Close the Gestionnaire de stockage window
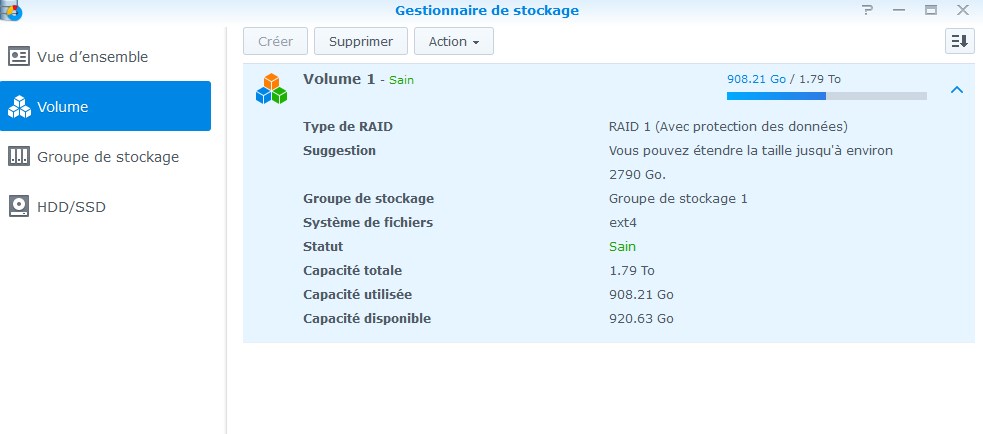This screenshot has height=434, width=983. pyautogui.click(x=963, y=9)
